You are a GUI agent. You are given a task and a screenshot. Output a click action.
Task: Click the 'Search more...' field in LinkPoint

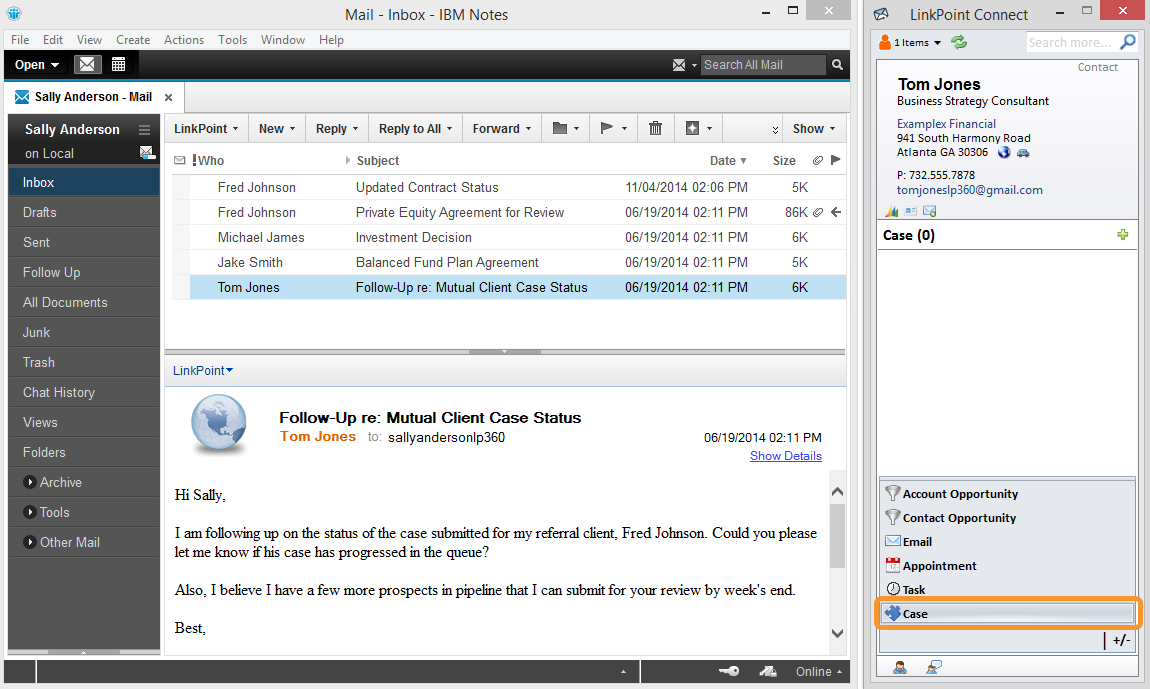1072,43
